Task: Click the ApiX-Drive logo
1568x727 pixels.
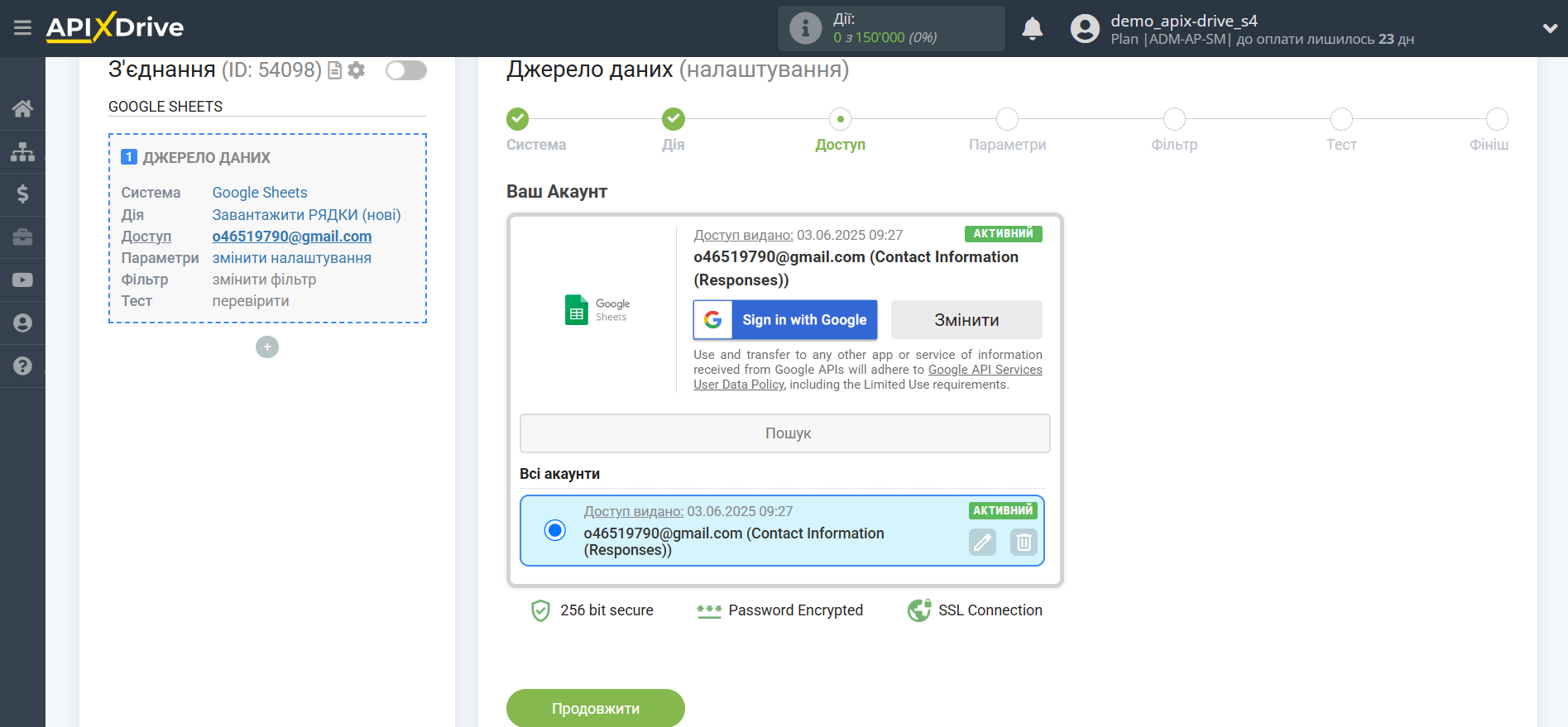Action: pyautogui.click(x=115, y=27)
